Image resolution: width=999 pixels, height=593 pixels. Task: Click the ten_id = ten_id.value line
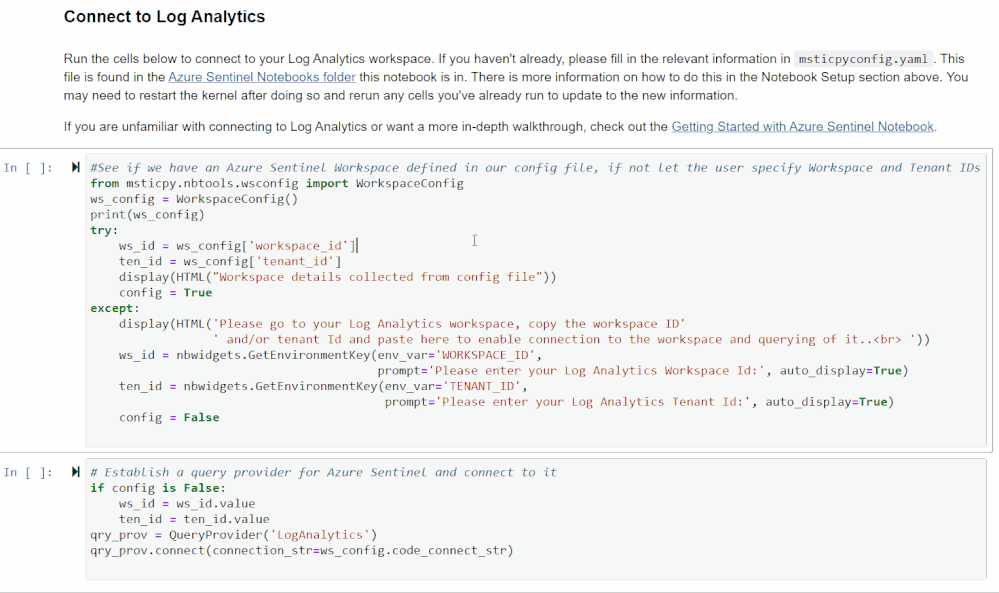[194, 519]
